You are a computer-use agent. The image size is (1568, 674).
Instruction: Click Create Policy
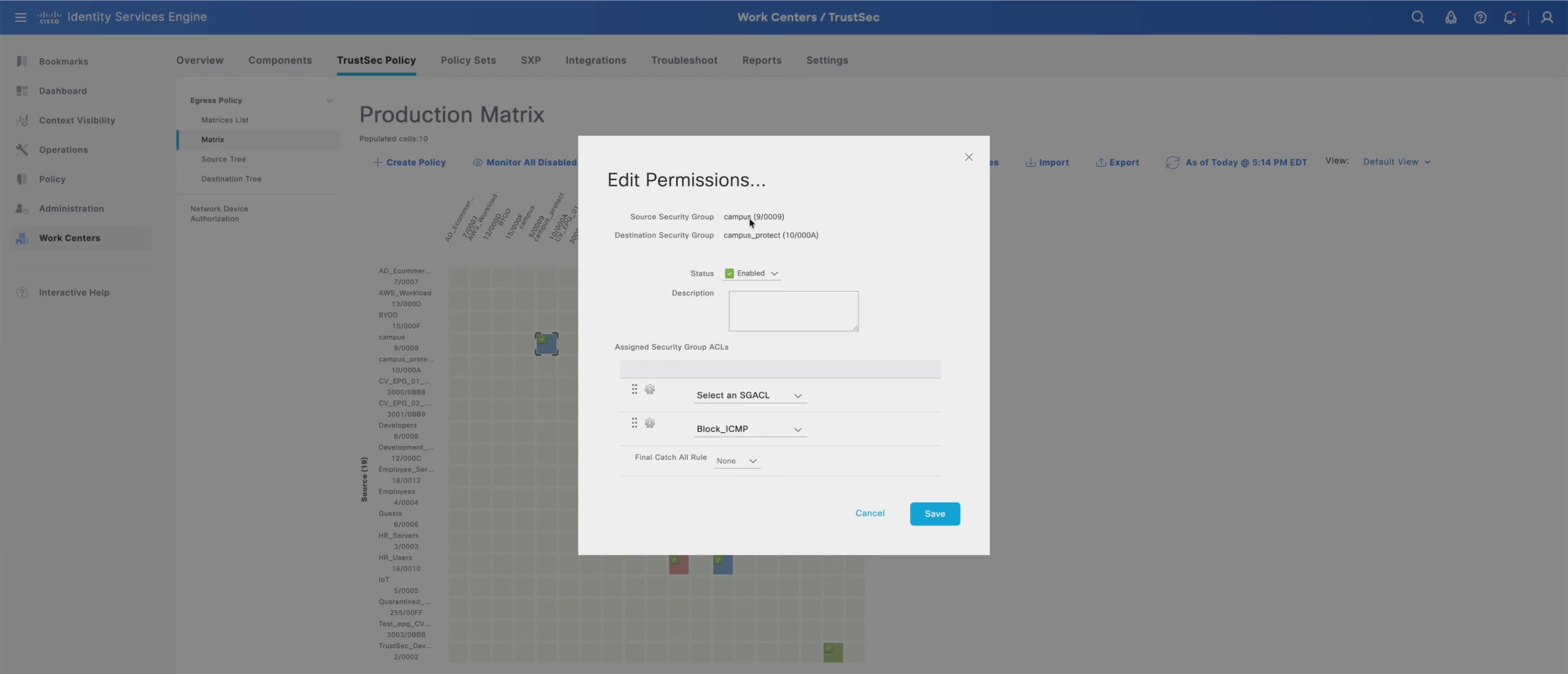click(x=409, y=163)
